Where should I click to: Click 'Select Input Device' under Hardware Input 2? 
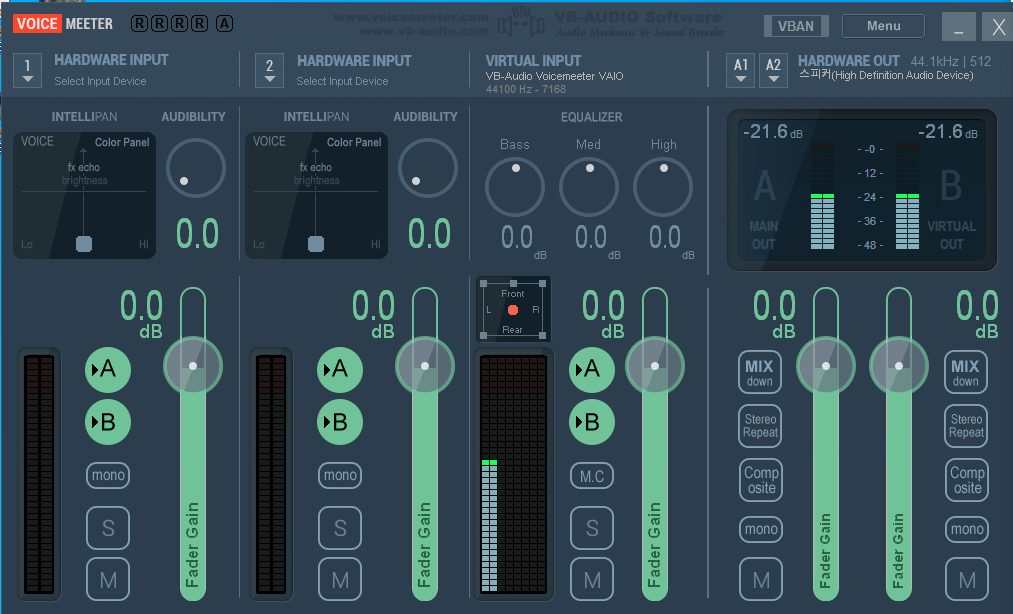click(342, 81)
